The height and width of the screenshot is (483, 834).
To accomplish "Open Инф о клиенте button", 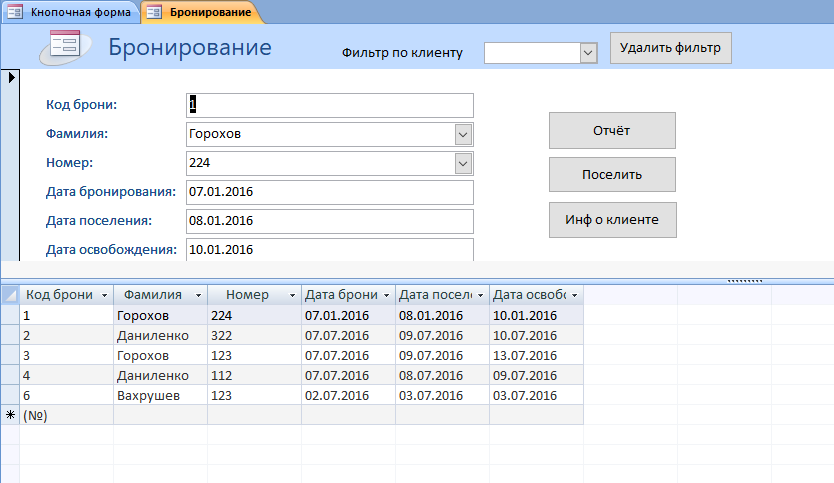I will [613, 220].
